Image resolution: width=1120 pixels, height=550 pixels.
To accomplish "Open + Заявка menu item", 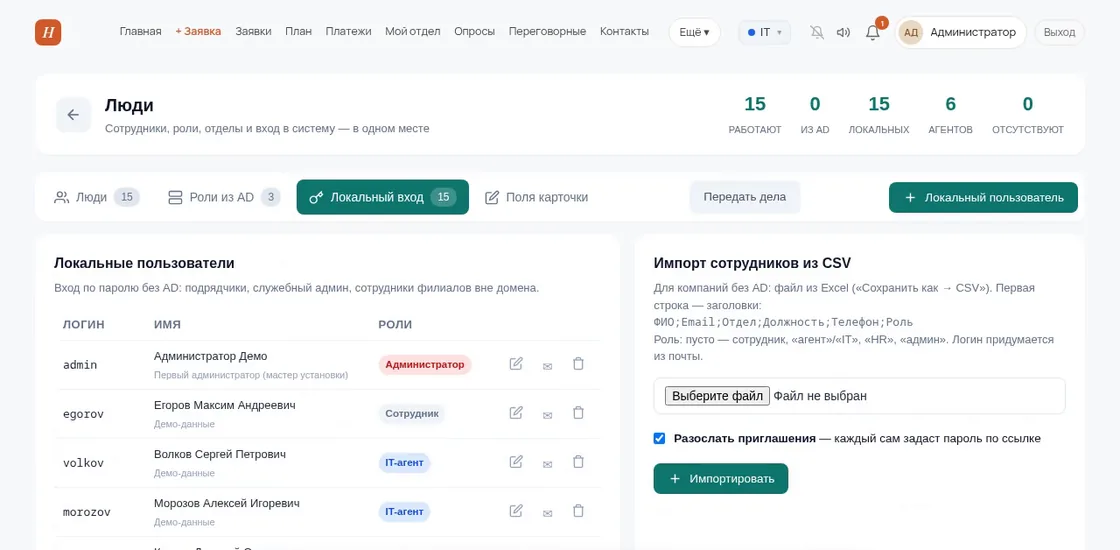I will [199, 31].
